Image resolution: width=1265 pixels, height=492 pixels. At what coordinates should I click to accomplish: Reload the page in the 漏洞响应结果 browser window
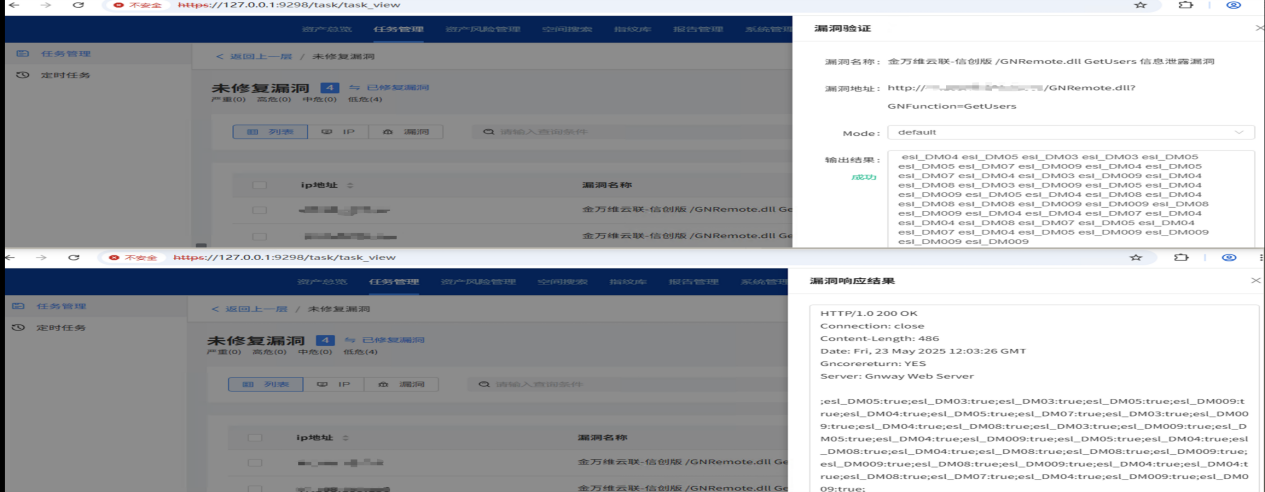[x=74, y=257]
